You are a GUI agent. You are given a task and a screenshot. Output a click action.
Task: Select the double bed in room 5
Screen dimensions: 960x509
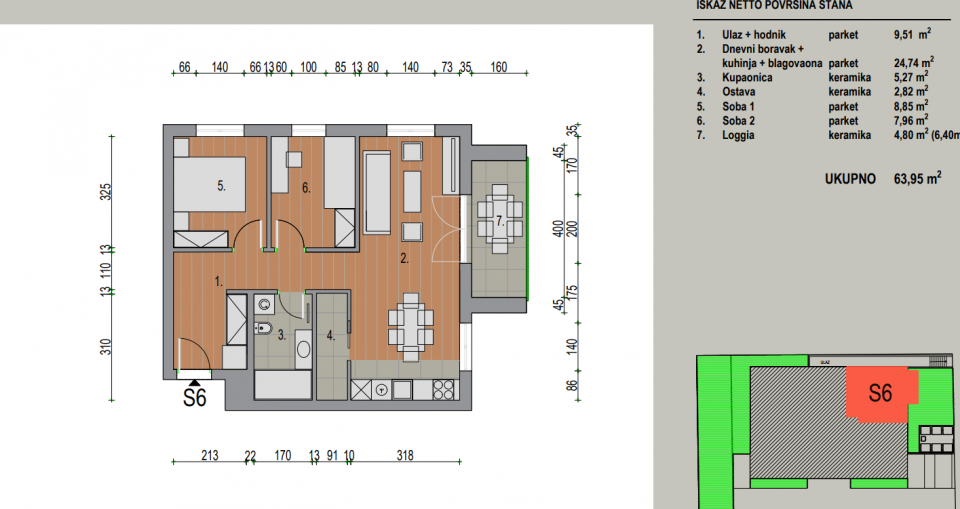tap(210, 184)
